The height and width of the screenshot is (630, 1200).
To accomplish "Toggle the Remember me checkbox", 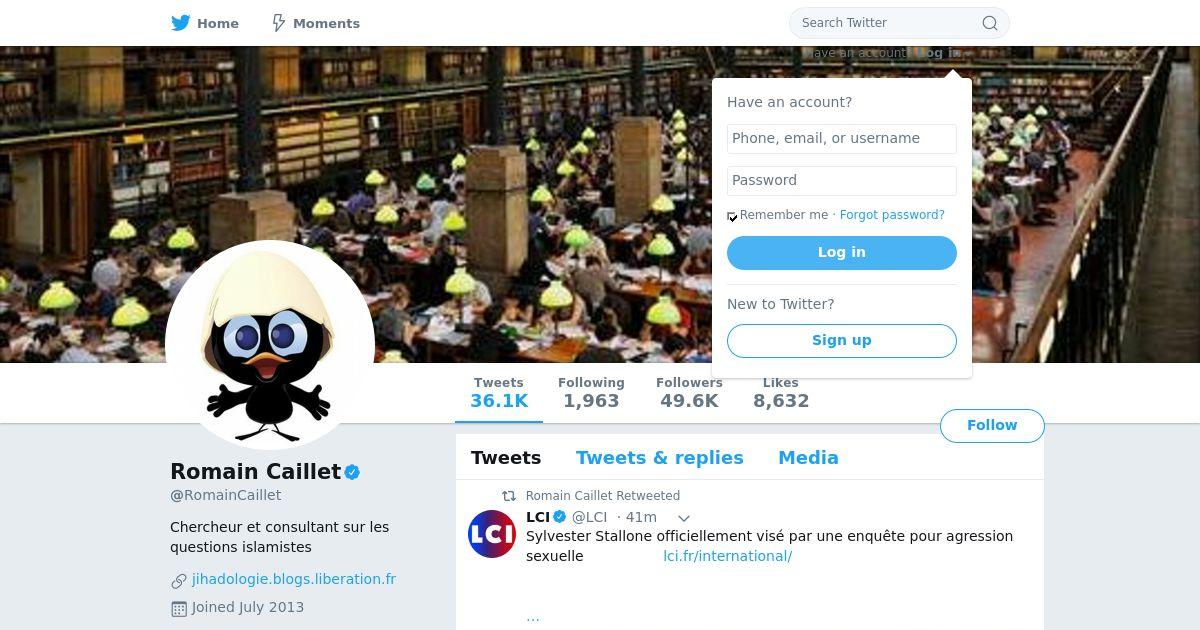I will 732,216.
